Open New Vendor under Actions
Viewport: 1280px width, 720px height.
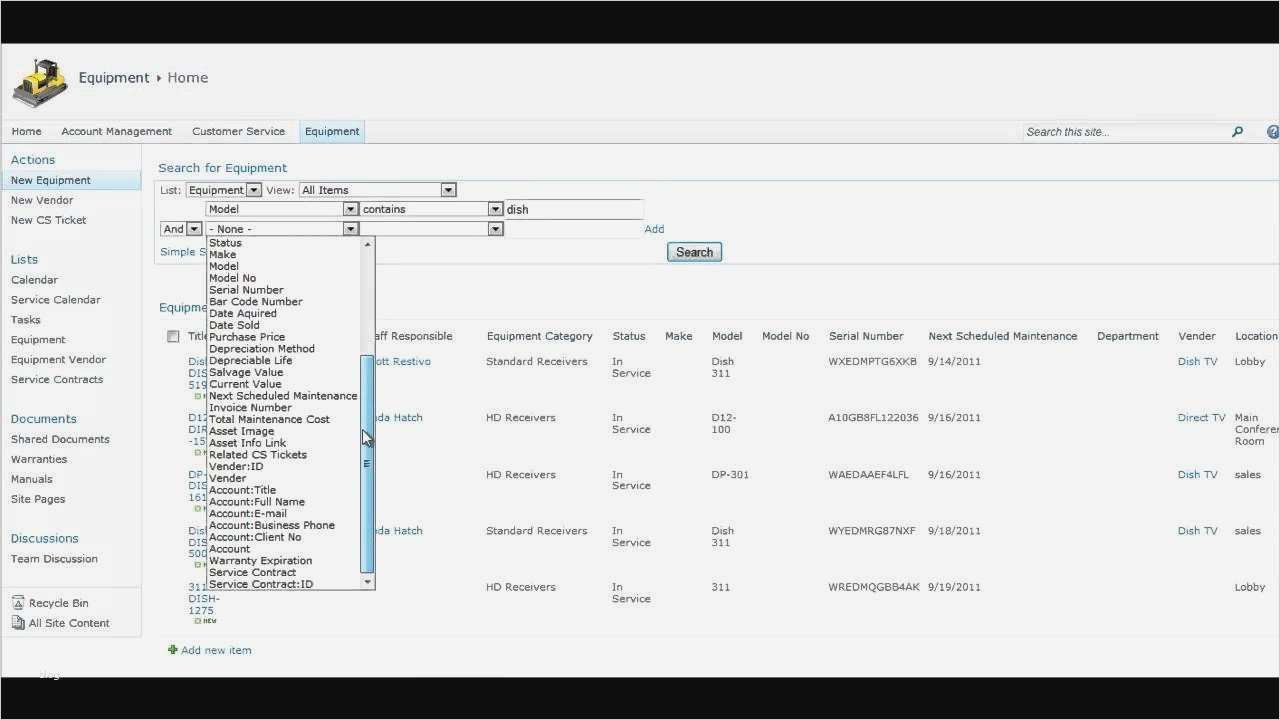coord(42,200)
